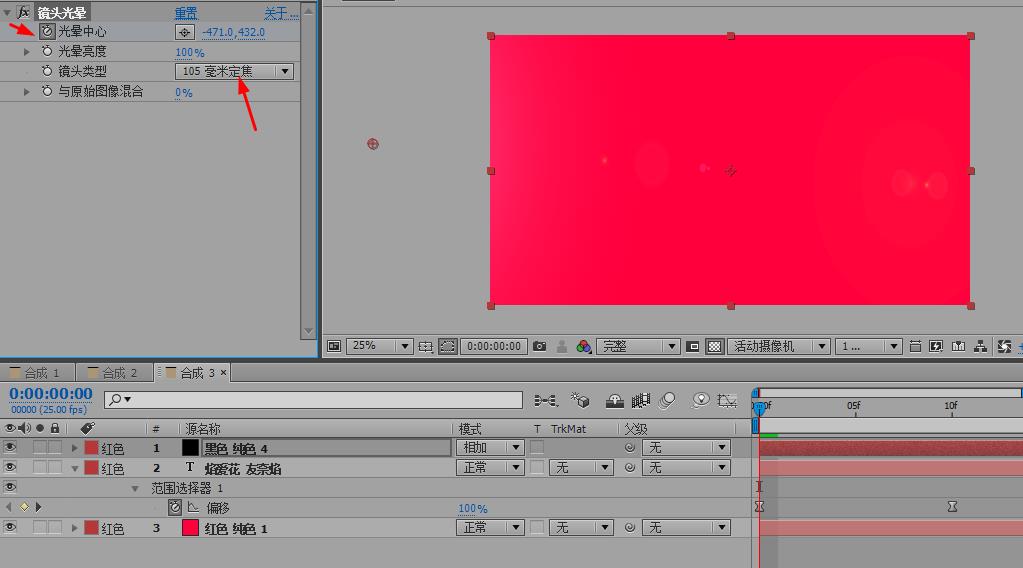Click the 光晕中心 crosshair point picker
The image size is (1023, 568).
click(x=184, y=32)
